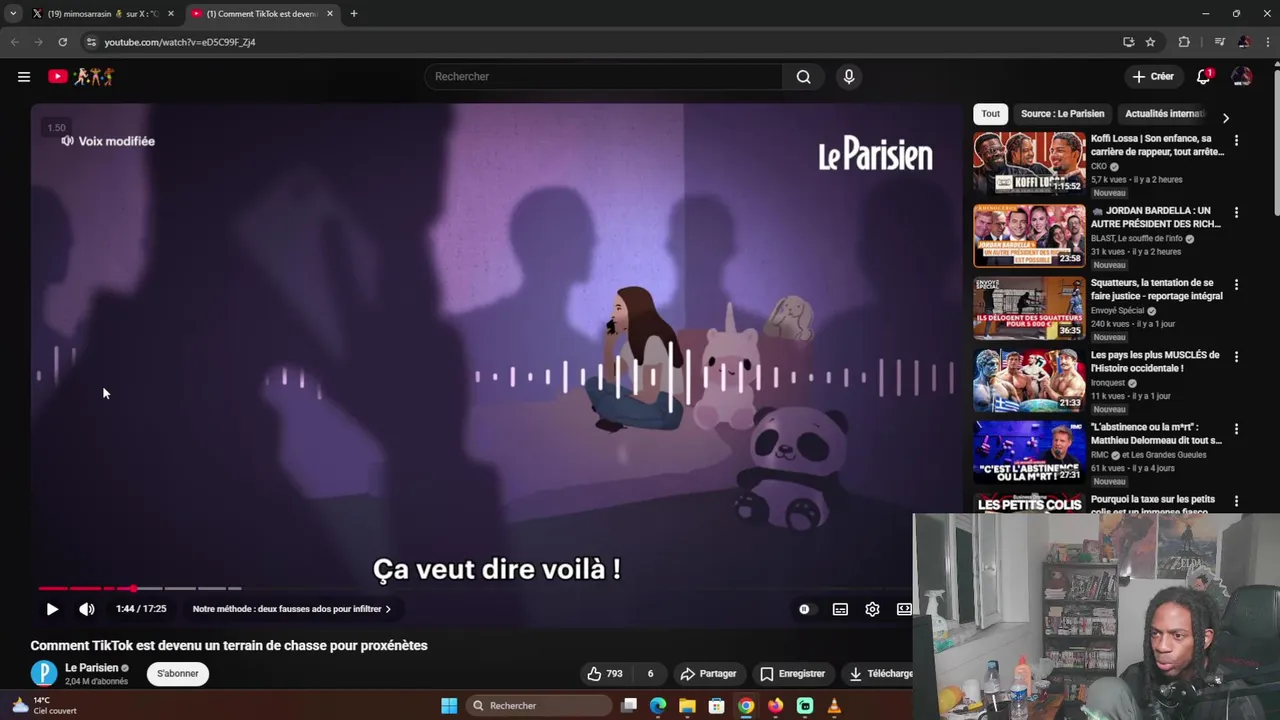Go back in the browser
The image size is (1280, 720).
(14, 42)
